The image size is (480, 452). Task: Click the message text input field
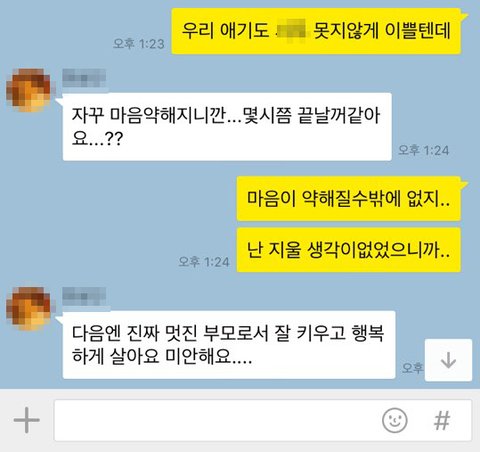click(x=263, y=420)
